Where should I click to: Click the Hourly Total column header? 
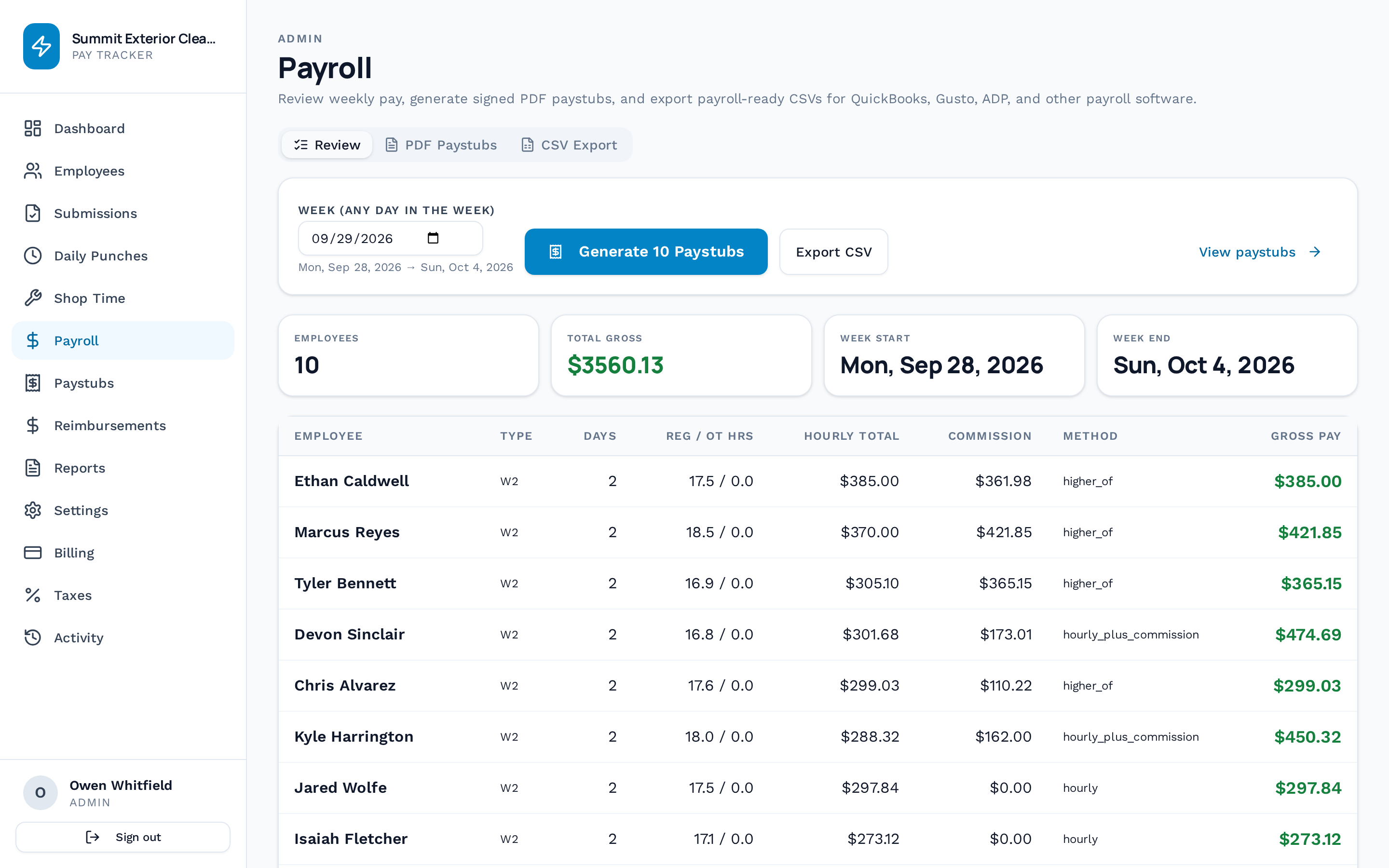[851, 436]
